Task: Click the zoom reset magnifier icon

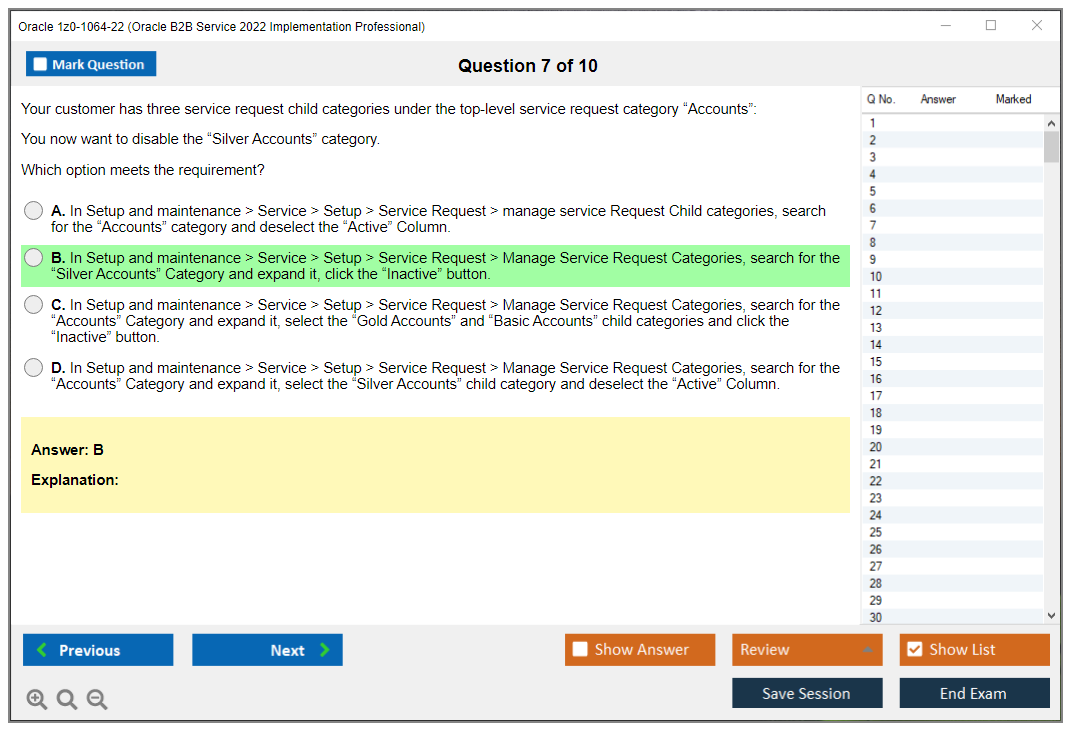Action: pos(67,700)
